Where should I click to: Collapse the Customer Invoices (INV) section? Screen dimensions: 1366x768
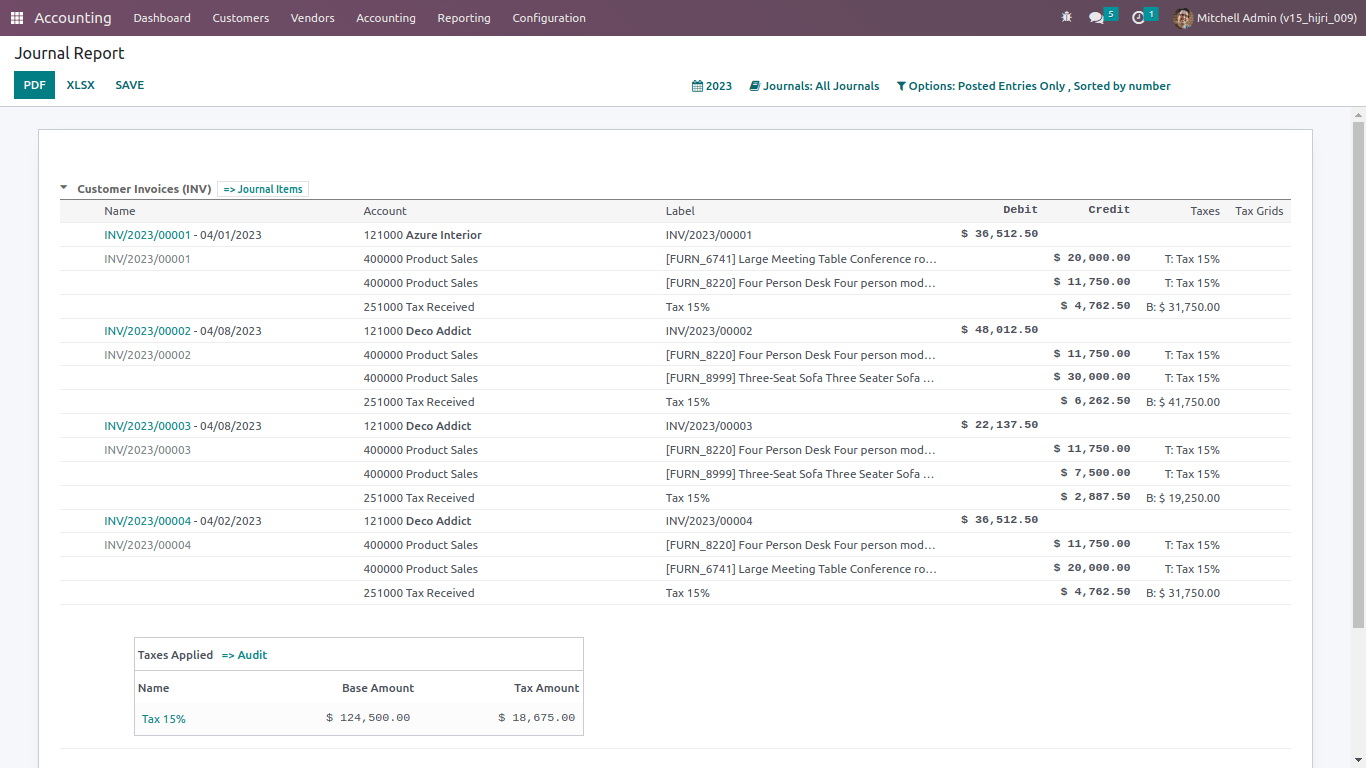64,188
